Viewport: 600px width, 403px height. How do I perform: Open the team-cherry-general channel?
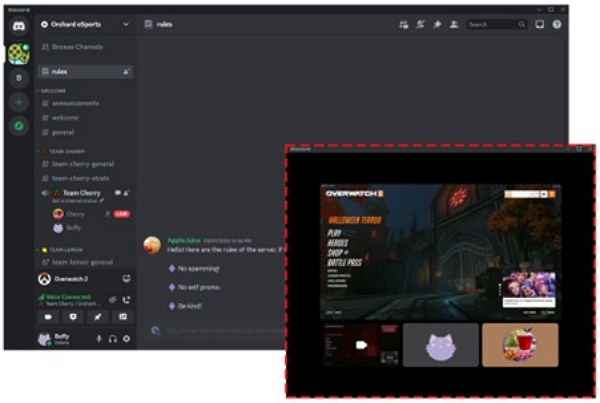(85, 164)
